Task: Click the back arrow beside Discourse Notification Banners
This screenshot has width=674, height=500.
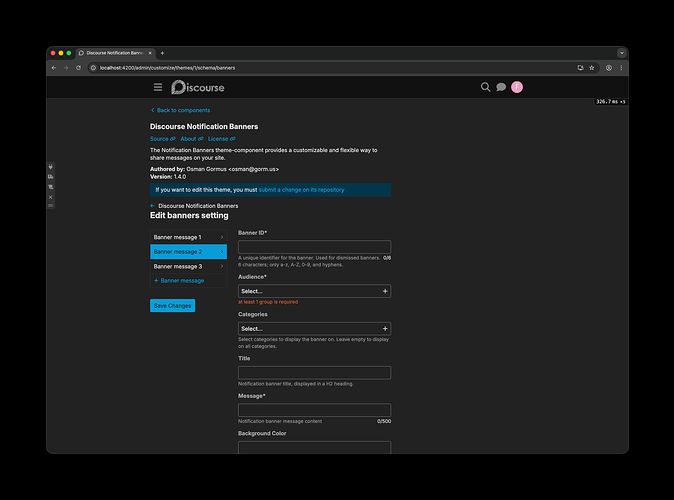Action: pos(152,206)
